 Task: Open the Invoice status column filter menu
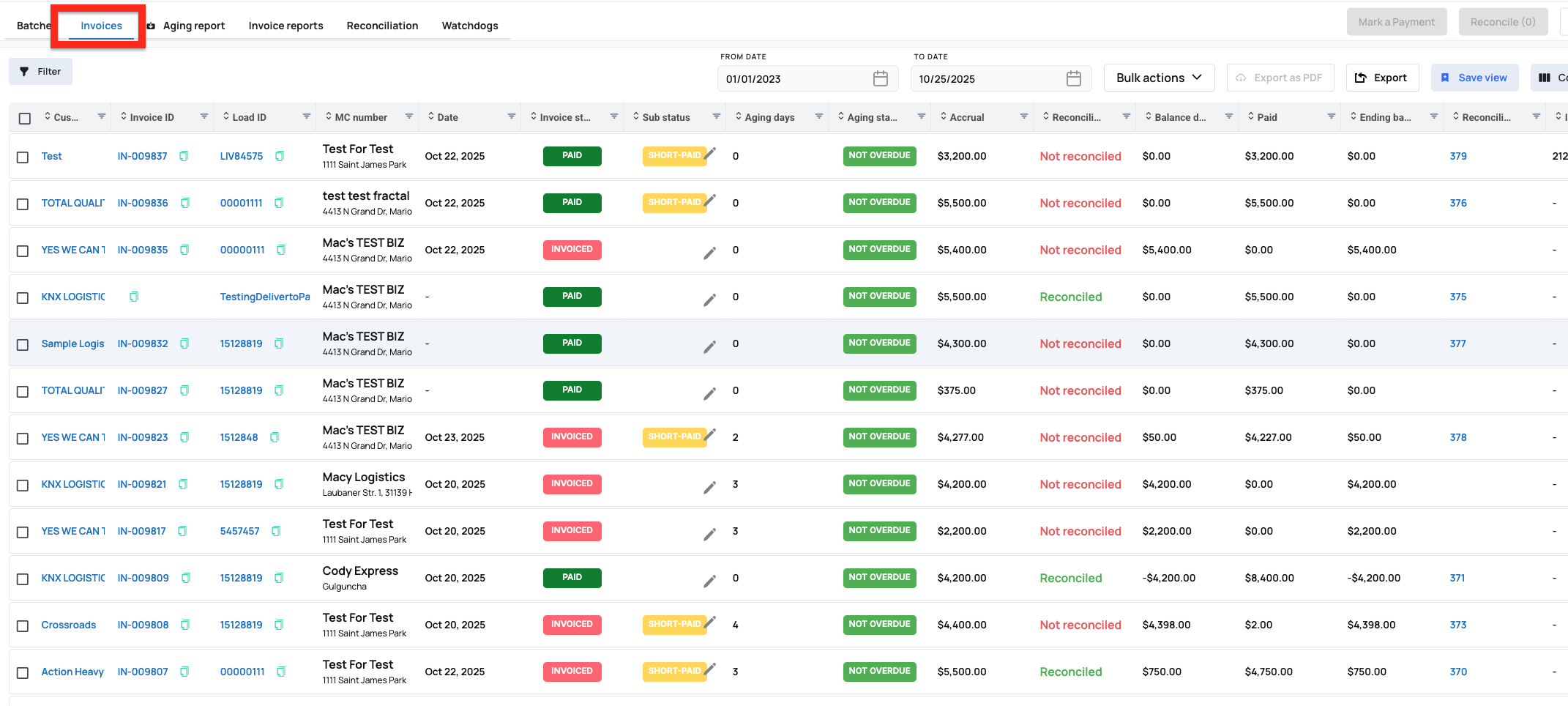(614, 116)
